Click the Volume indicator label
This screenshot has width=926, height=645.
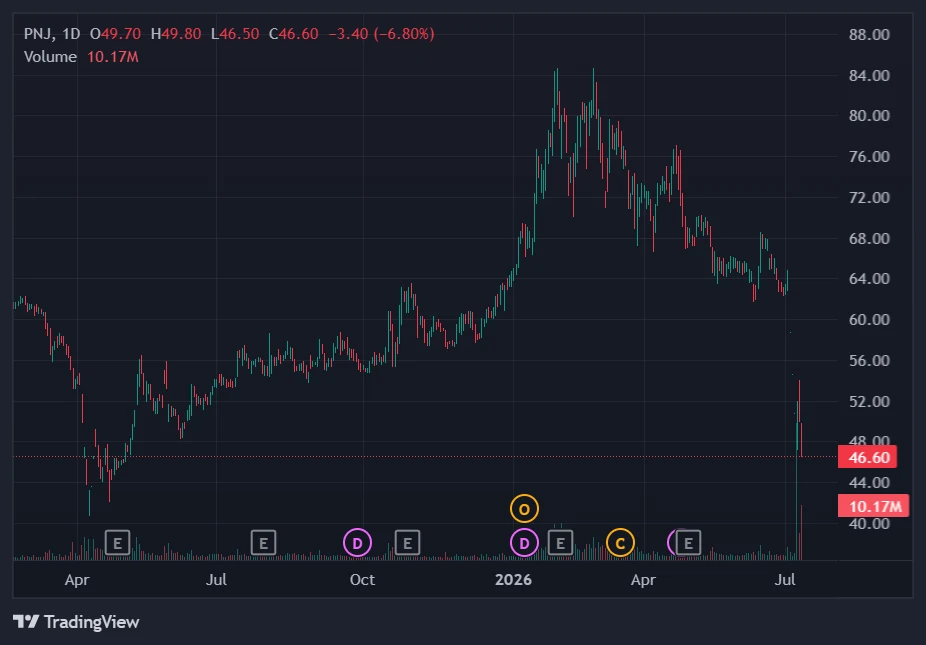tap(50, 57)
